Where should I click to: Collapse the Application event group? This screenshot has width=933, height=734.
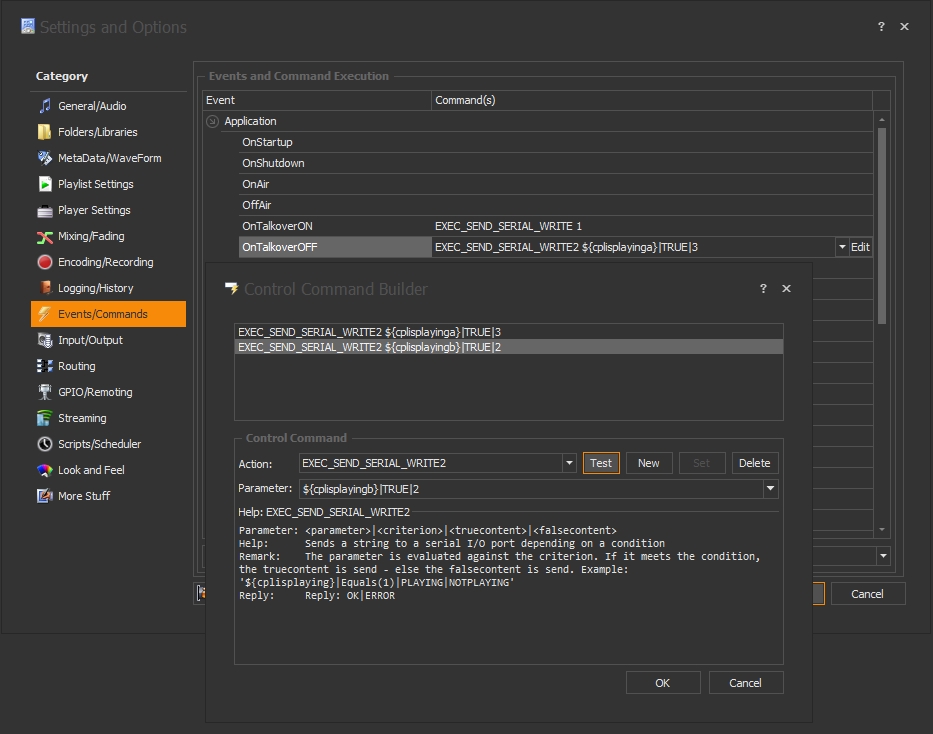point(212,121)
